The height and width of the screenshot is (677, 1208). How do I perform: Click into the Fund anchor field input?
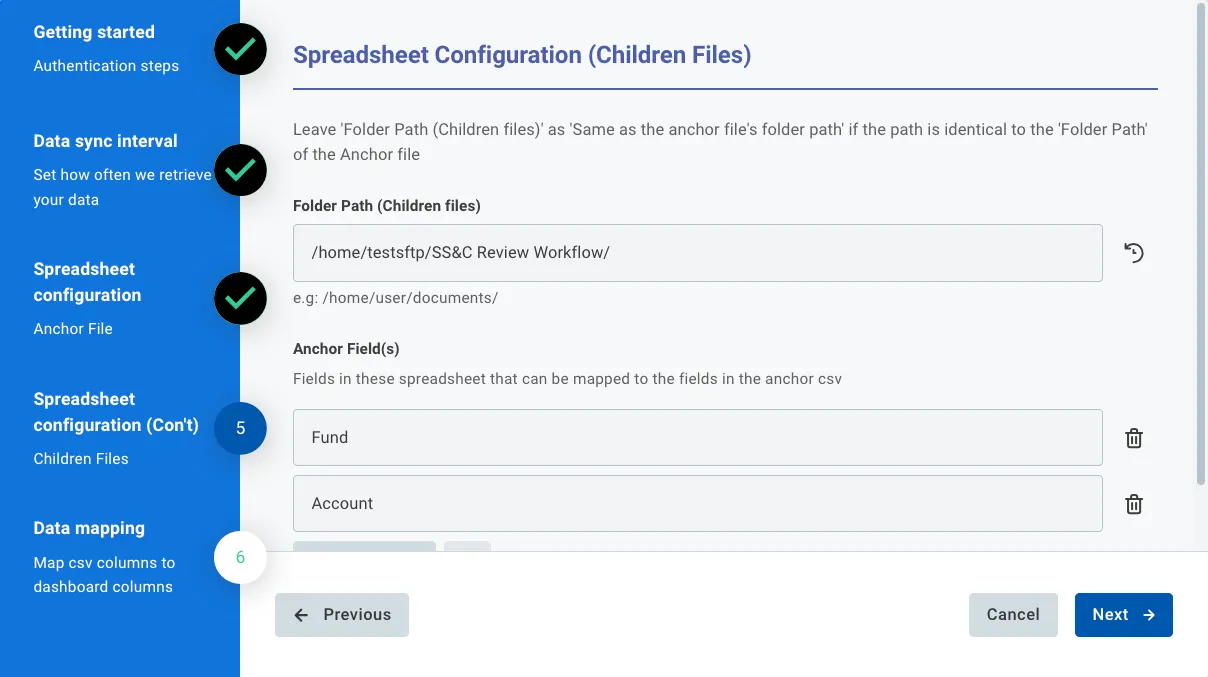point(697,438)
